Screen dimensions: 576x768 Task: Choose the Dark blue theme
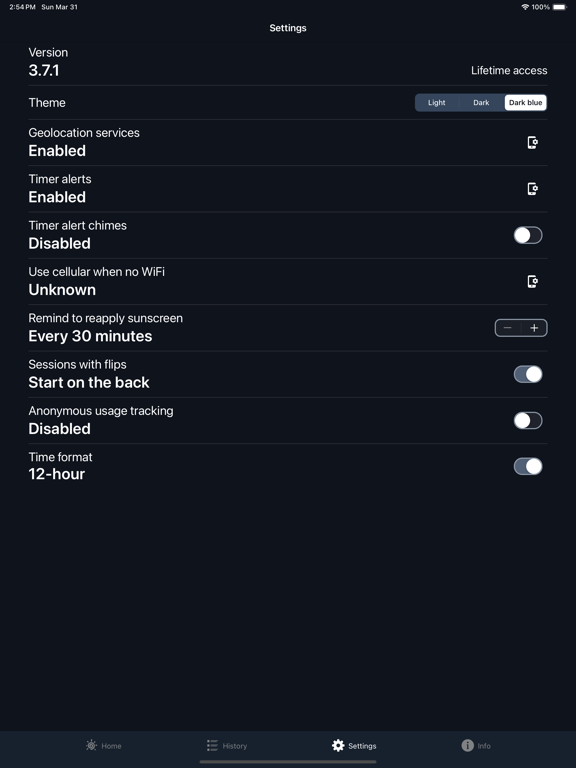coord(526,102)
